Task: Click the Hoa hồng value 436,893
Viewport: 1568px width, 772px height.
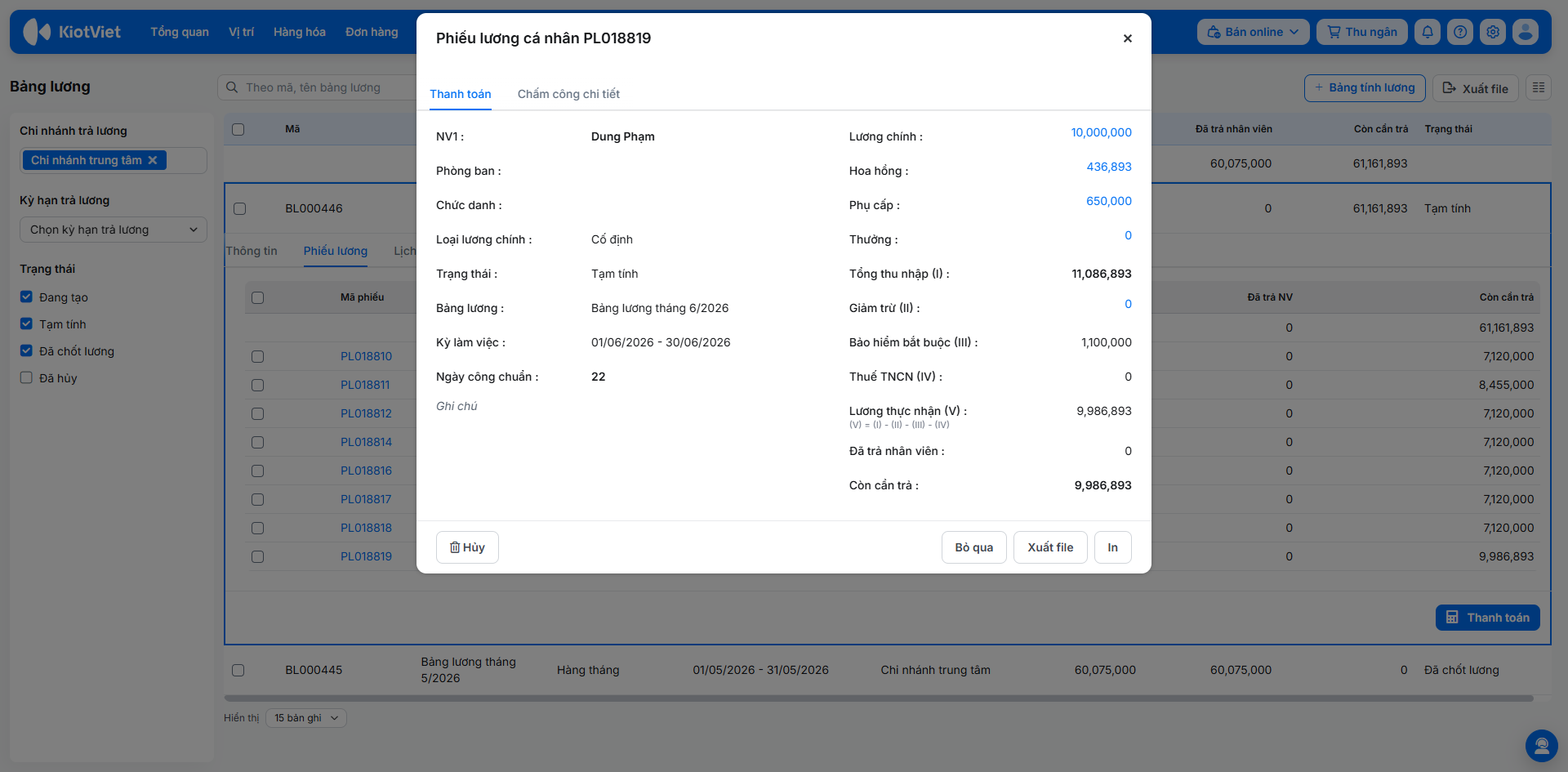Action: pos(1109,167)
